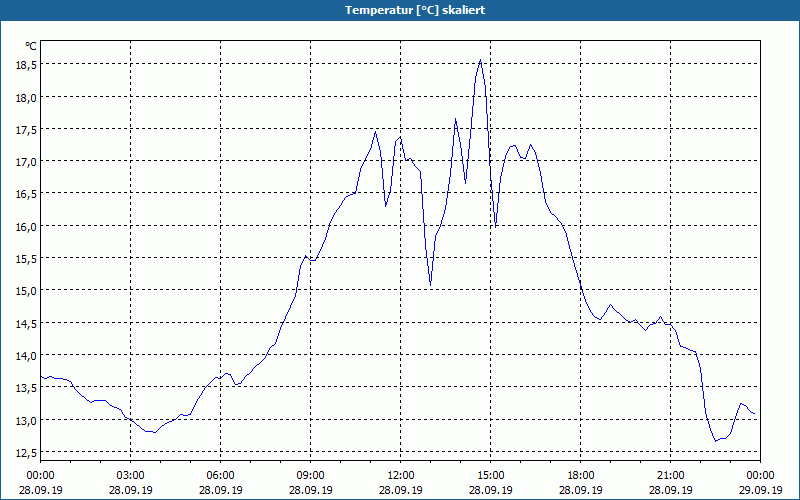The image size is (800, 500).
Task: Select the 18,0 y-axis label
Action: coord(26,97)
